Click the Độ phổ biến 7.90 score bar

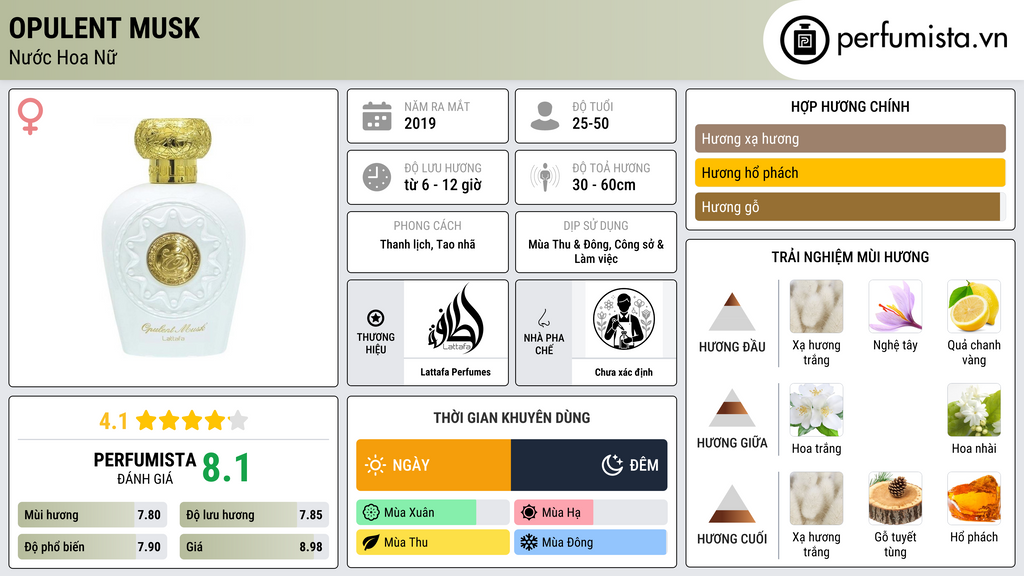(x=92, y=547)
